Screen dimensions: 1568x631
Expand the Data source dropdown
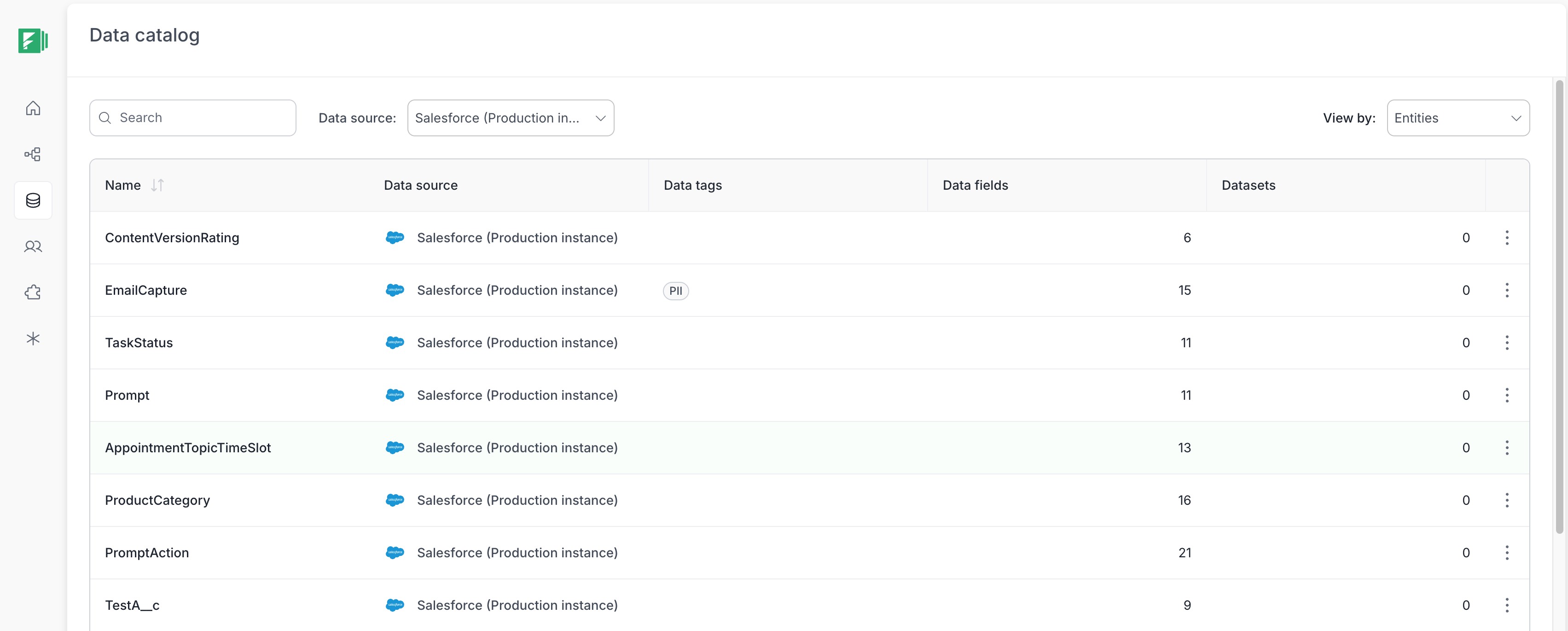510,118
